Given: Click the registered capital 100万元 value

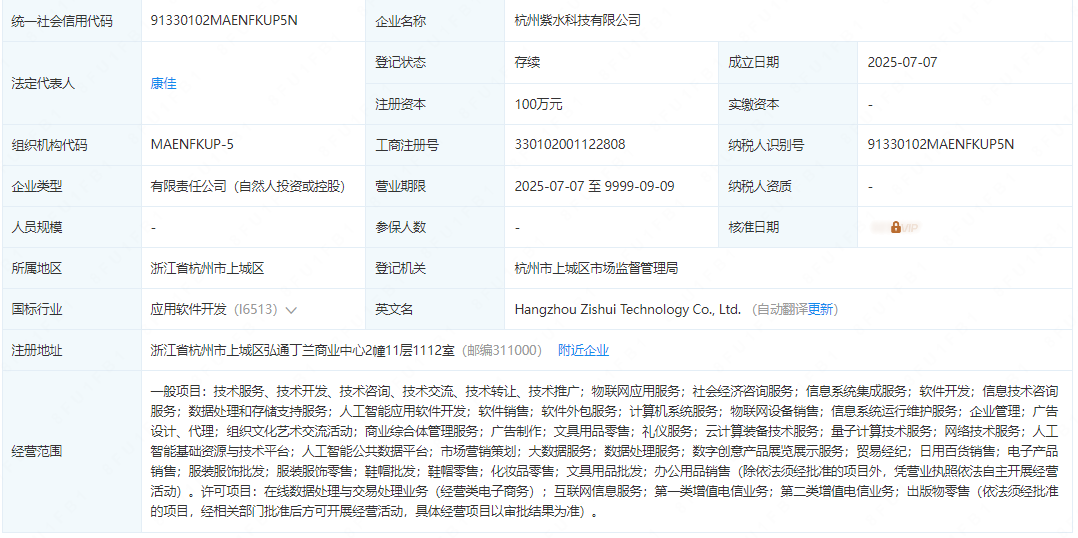Looking at the screenshot, I should (538, 104).
